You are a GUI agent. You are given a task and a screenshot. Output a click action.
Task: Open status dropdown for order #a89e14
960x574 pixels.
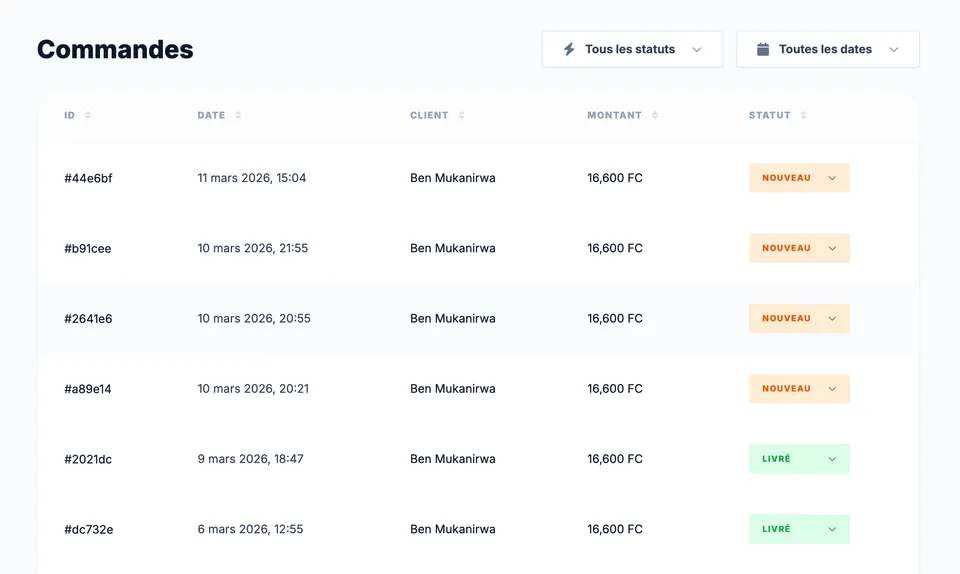tap(799, 389)
